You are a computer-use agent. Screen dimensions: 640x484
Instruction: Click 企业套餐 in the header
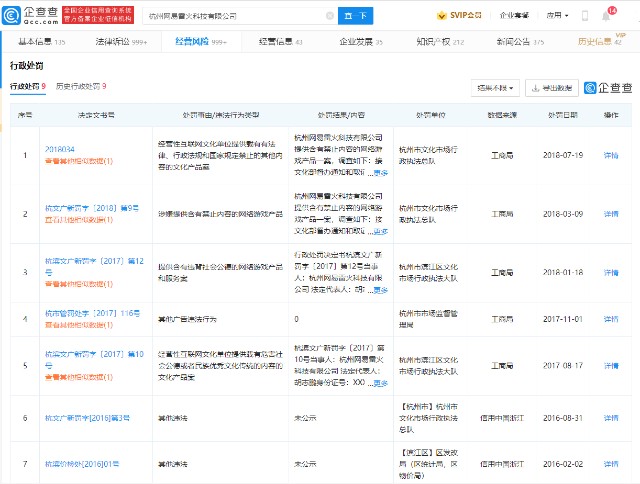(515, 16)
